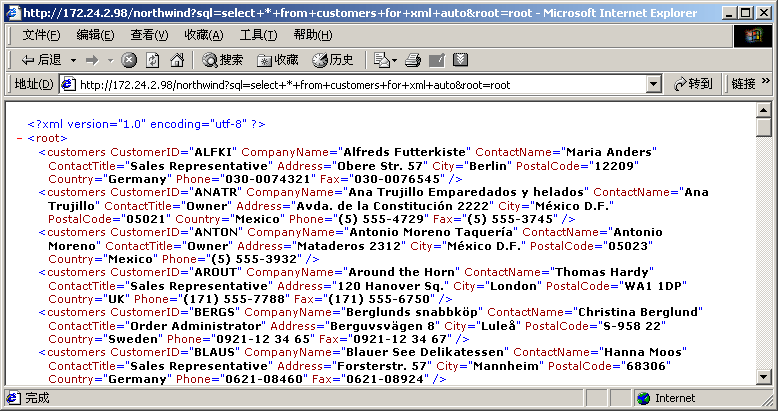This screenshot has height=411, width=778.
Task: Click the contact name "Thomas Hardy"
Action: point(602,272)
